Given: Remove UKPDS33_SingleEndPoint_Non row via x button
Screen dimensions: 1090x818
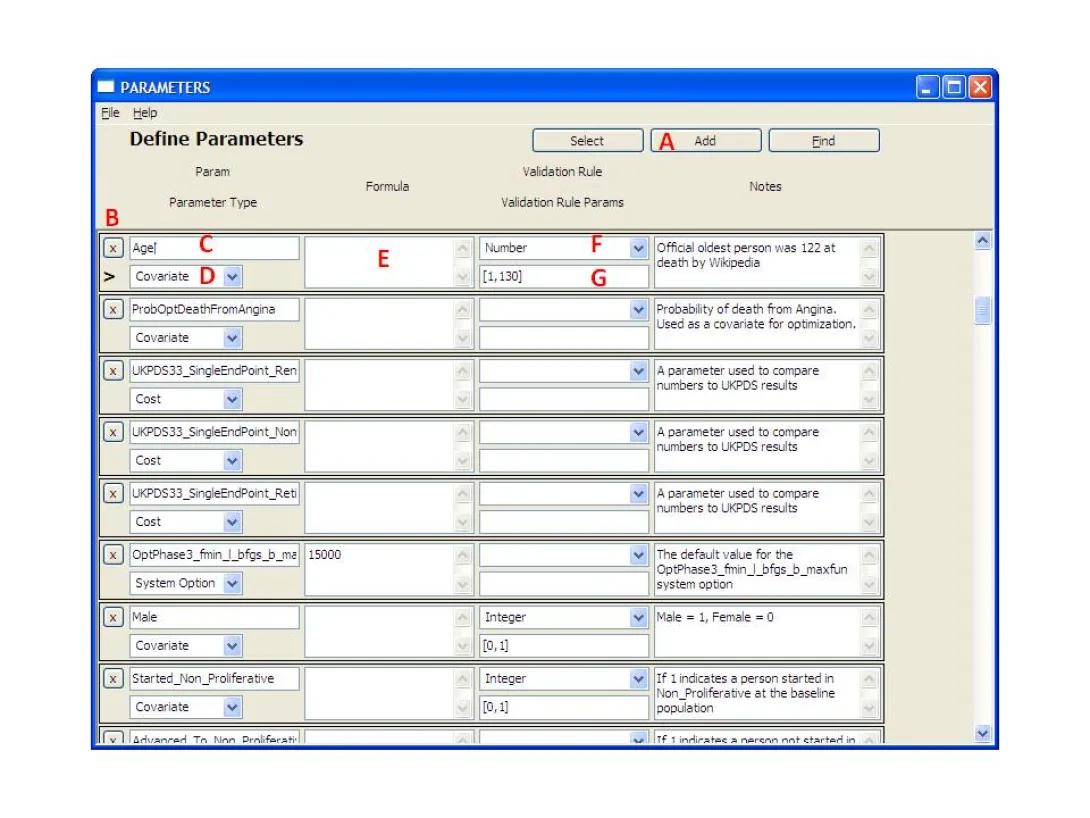Looking at the screenshot, I should pos(113,432).
